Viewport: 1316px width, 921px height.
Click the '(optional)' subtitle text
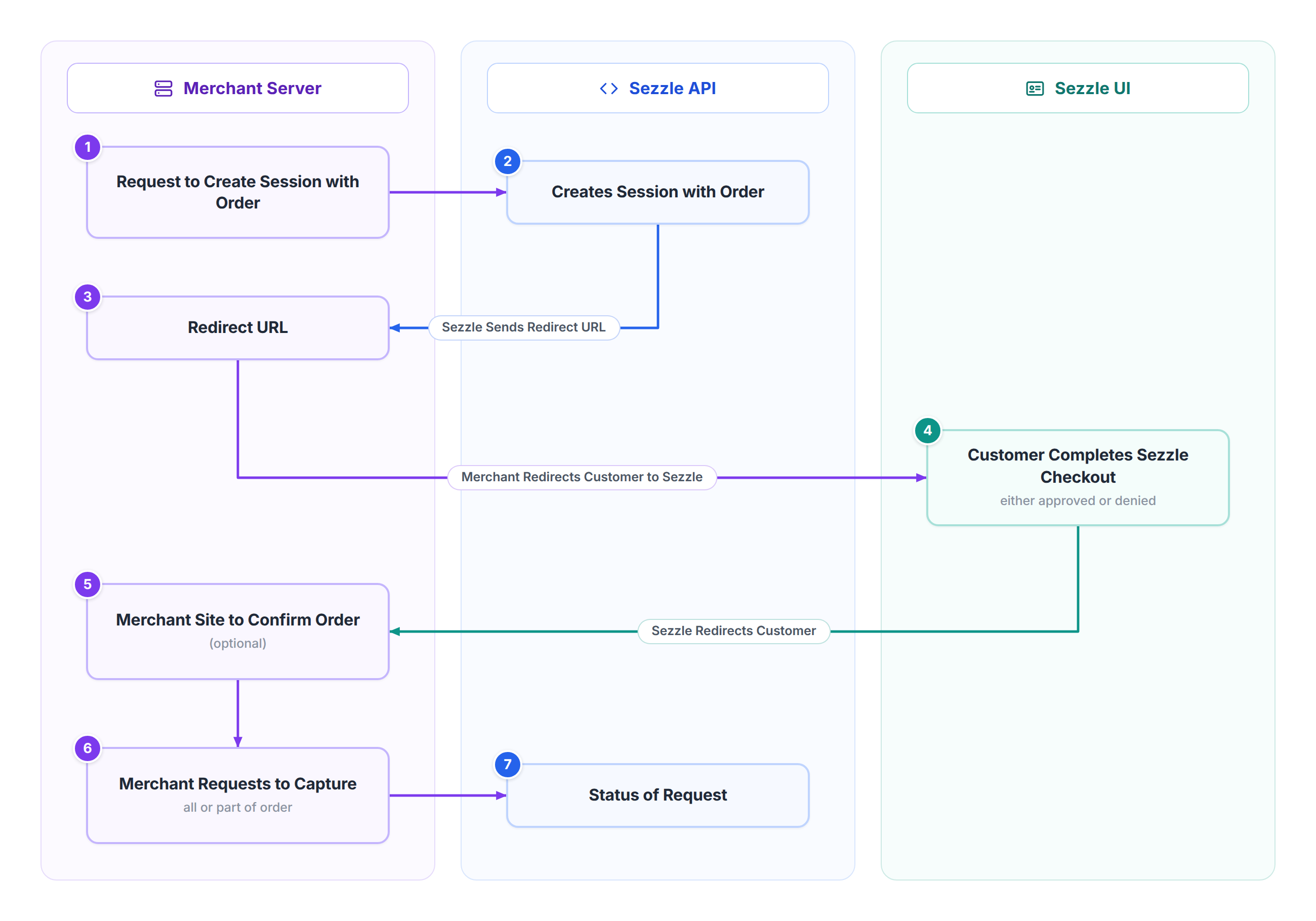tap(238, 644)
